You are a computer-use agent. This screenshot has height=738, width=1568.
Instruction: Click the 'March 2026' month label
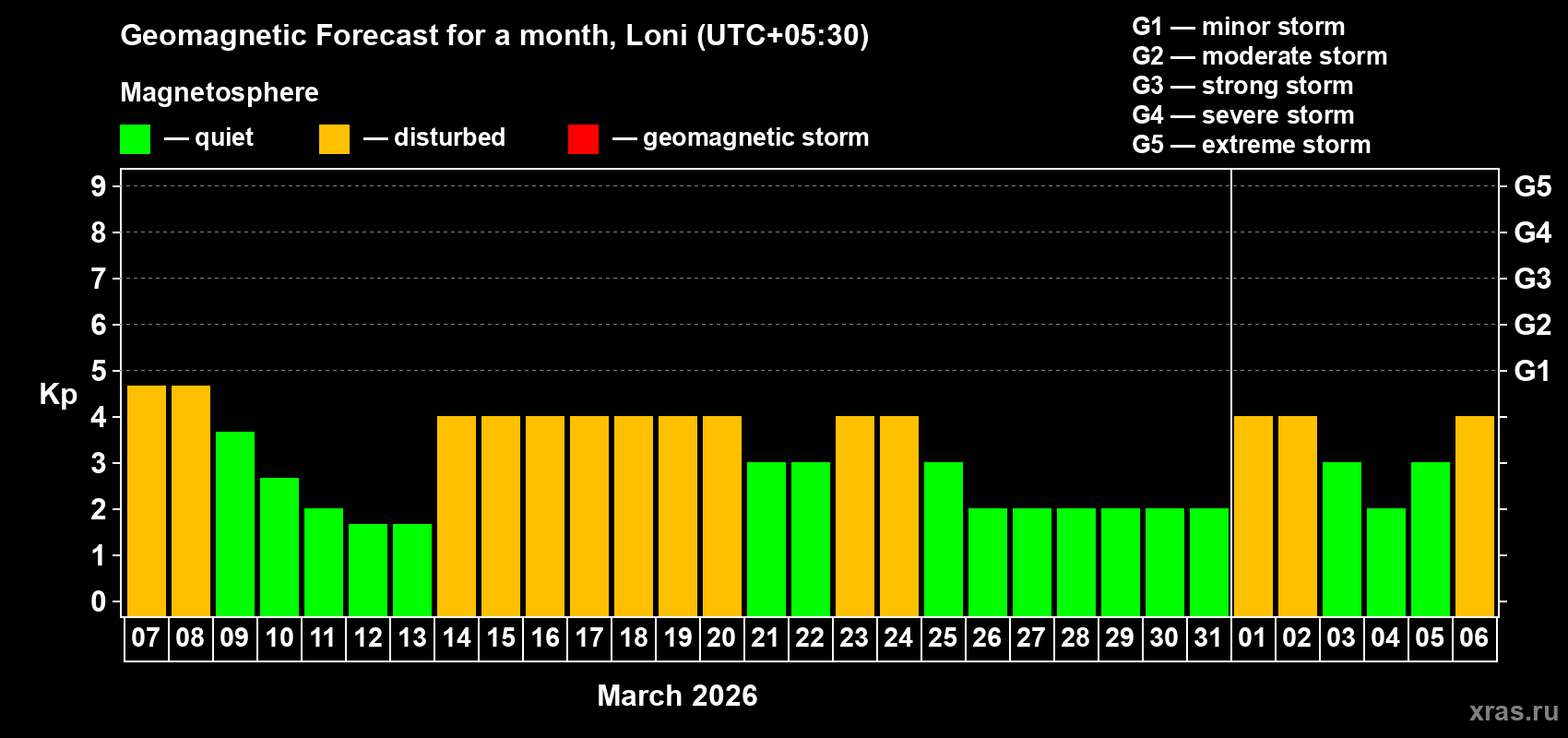(x=677, y=696)
